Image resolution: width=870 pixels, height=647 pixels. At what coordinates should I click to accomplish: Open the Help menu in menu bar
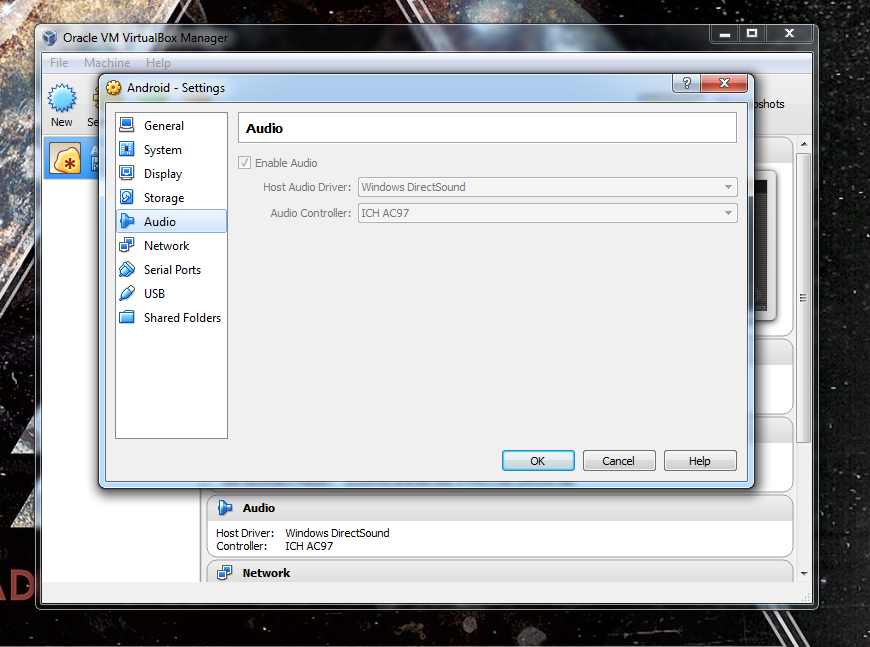pos(158,63)
